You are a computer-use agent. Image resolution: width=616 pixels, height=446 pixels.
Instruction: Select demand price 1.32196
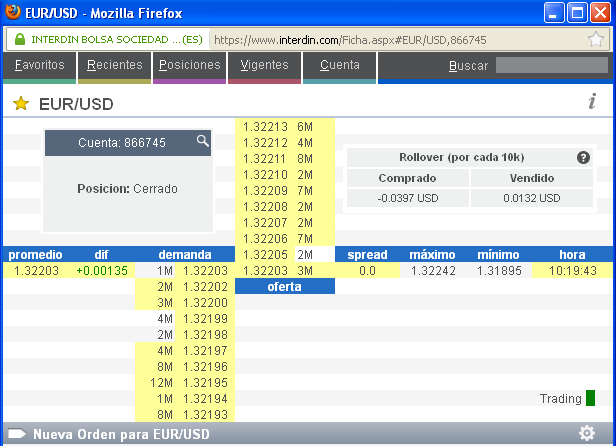pyautogui.click(x=205, y=367)
